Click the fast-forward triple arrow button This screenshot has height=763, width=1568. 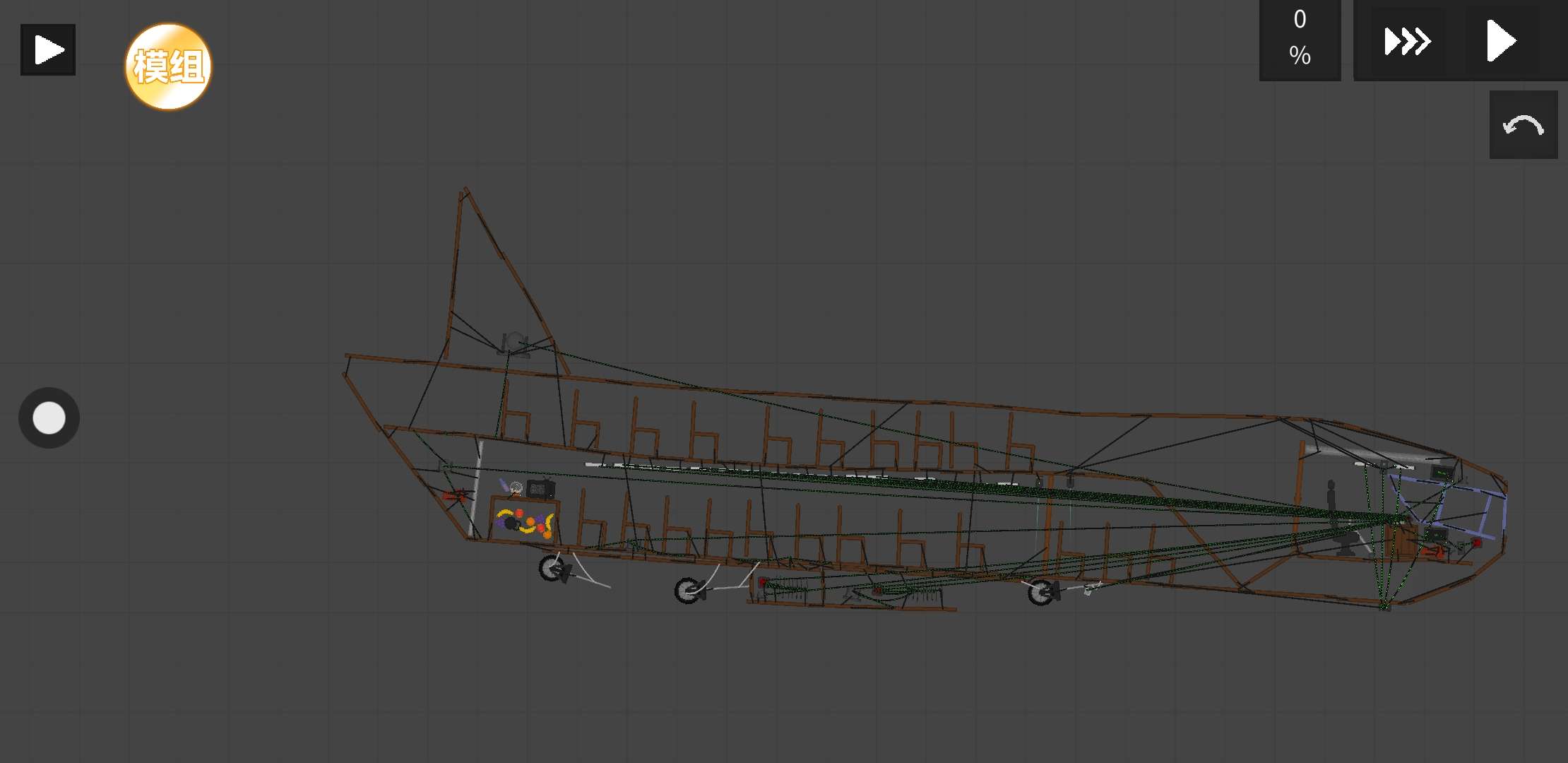[x=1406, y=41]
